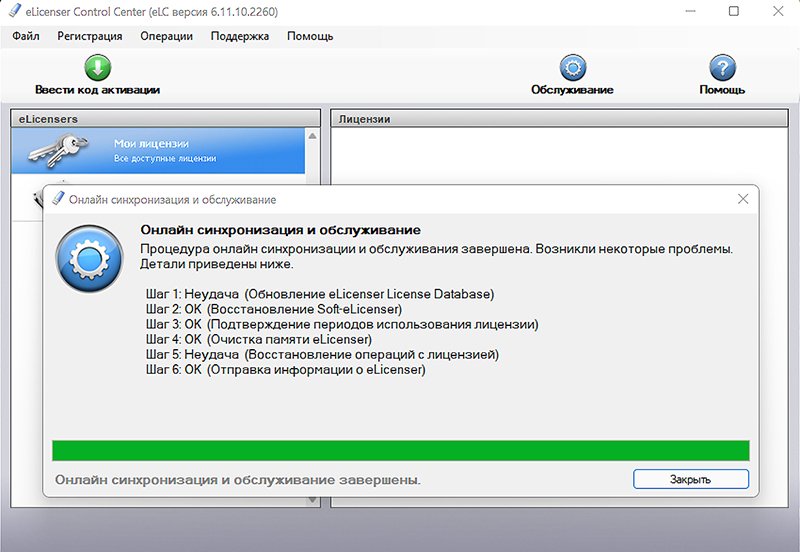Viewport: 800px width, 552px height.
Task: Click 'Шаг 2: OK' Soft-eLicenser line
Action: click(x=273, y=309)
